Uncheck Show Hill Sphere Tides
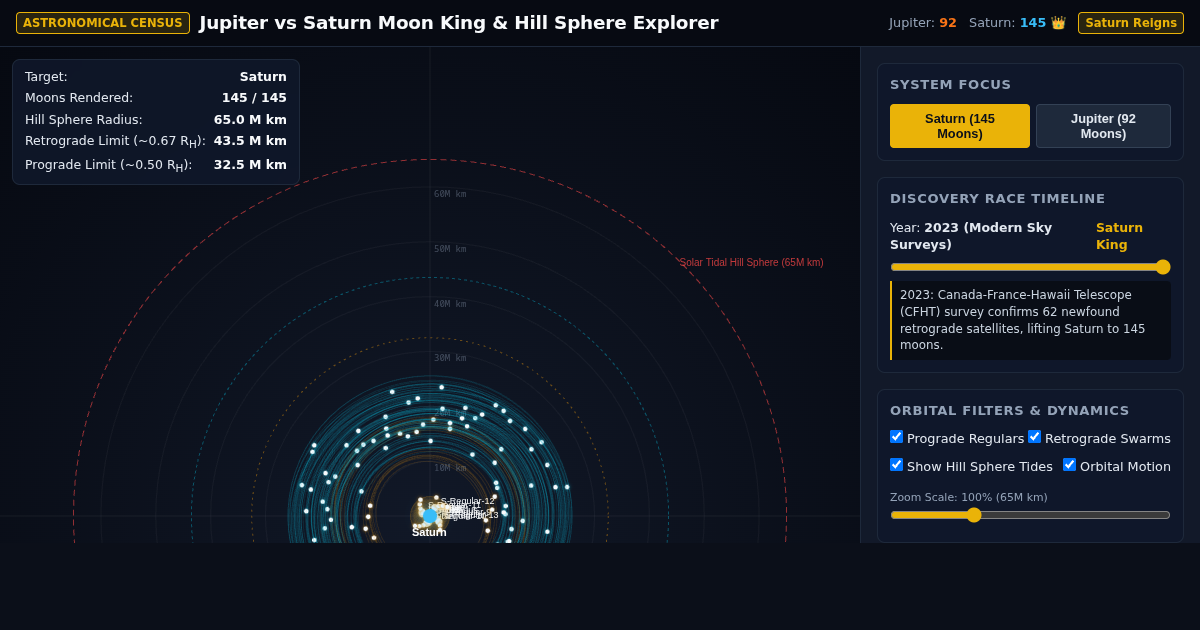 (897, 465)
